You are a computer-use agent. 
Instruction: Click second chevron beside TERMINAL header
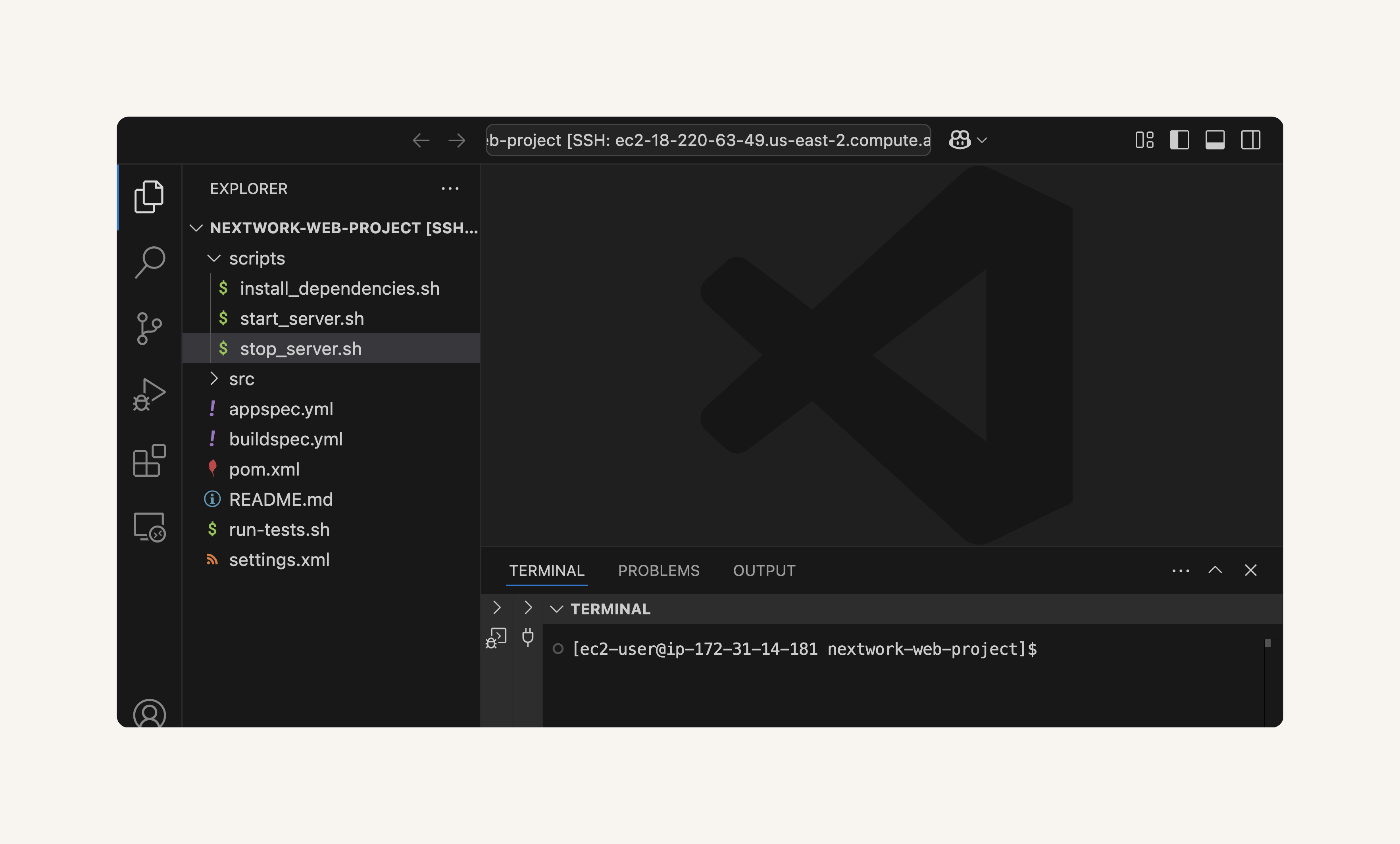point(528,608)
